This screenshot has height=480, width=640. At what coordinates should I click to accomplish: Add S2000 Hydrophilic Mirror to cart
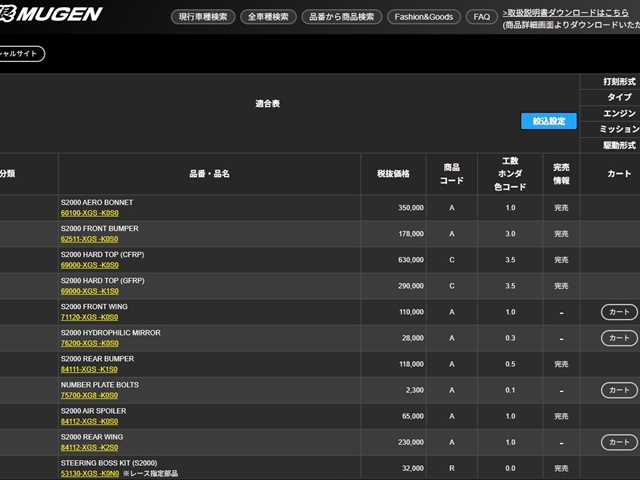coord(619,338)
